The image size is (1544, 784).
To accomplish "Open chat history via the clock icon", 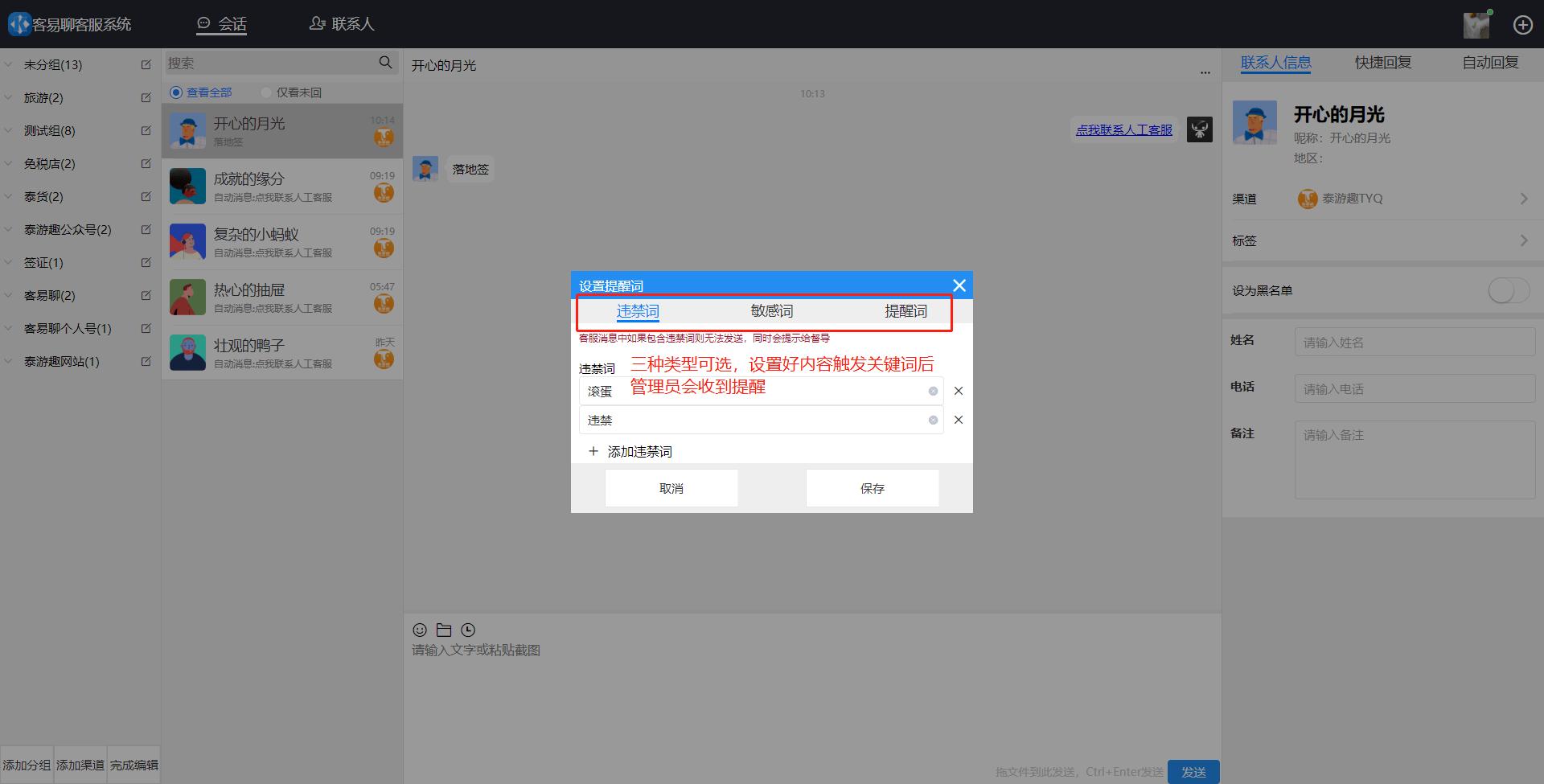I will 467,630.
